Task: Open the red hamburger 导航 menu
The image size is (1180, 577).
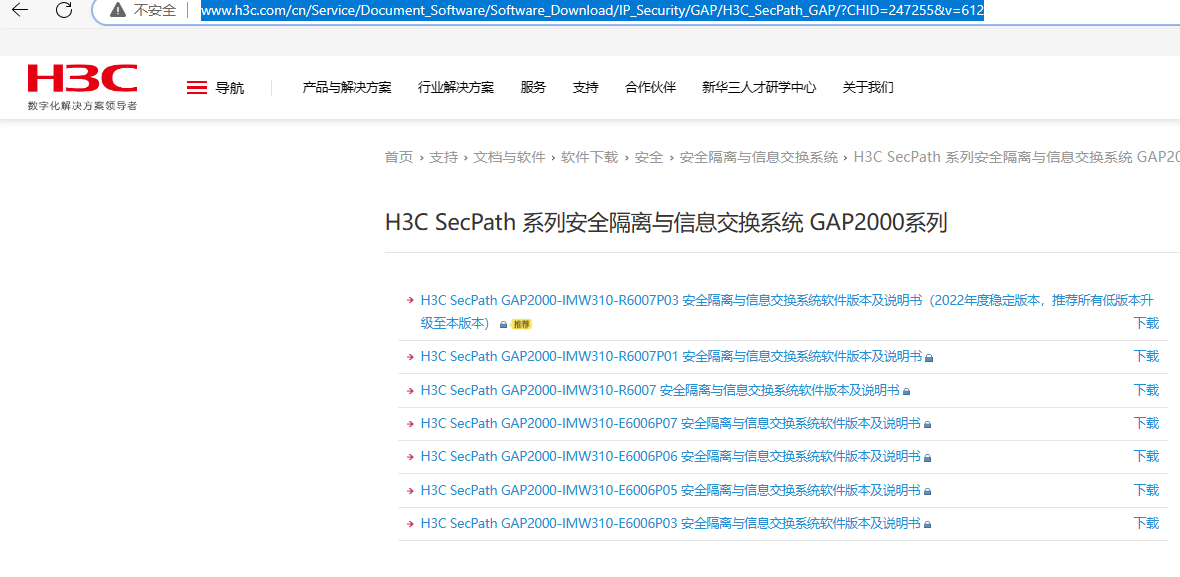Action: coord(215,88)
